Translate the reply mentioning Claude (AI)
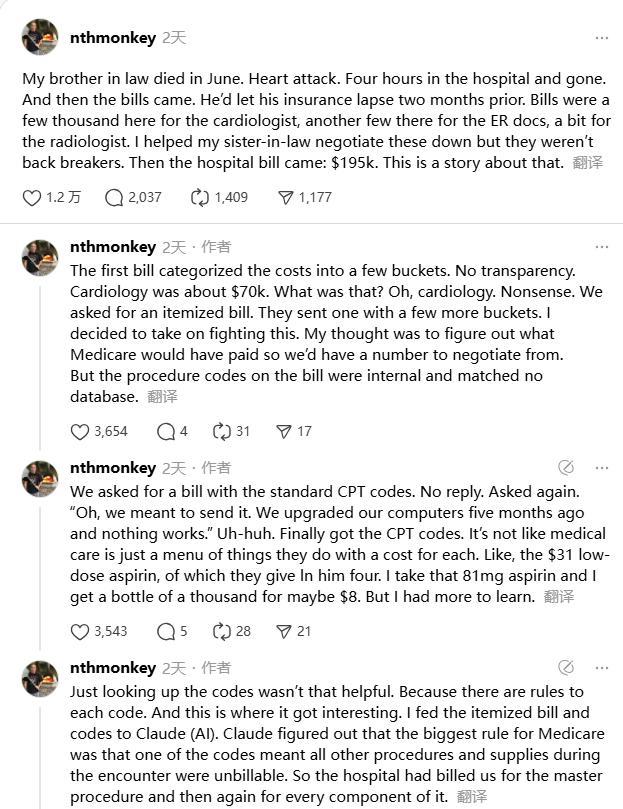The height and width of the screenshot is (809, 623). pyautogui.click(x=472, y=796)
